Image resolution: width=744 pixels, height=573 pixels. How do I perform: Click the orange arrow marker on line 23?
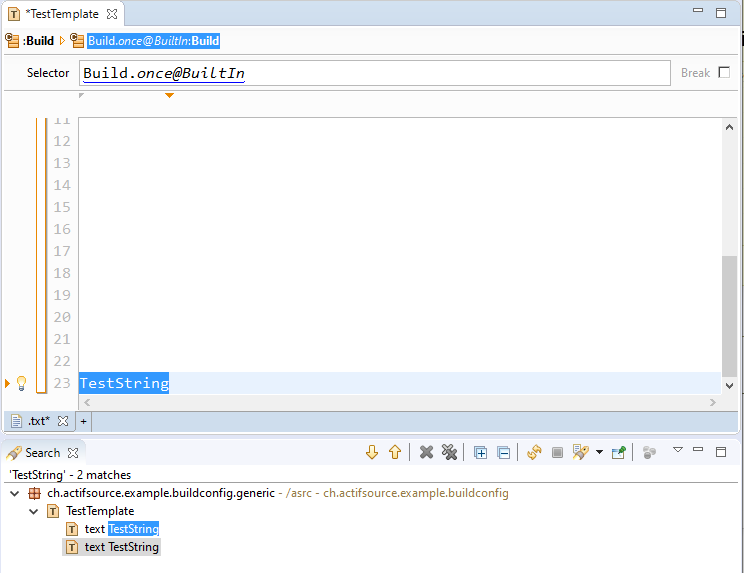coord(7,383)
